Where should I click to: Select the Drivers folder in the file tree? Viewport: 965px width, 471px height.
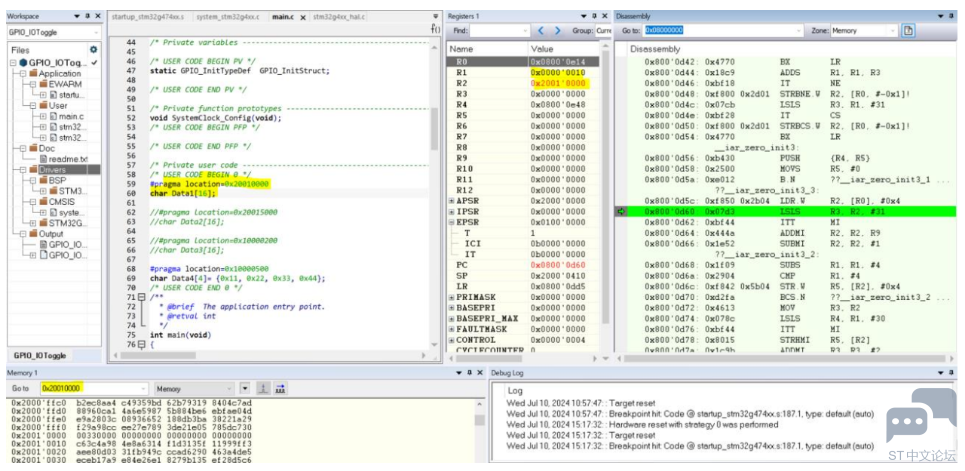pyautogui.click(x=52, y=169)
